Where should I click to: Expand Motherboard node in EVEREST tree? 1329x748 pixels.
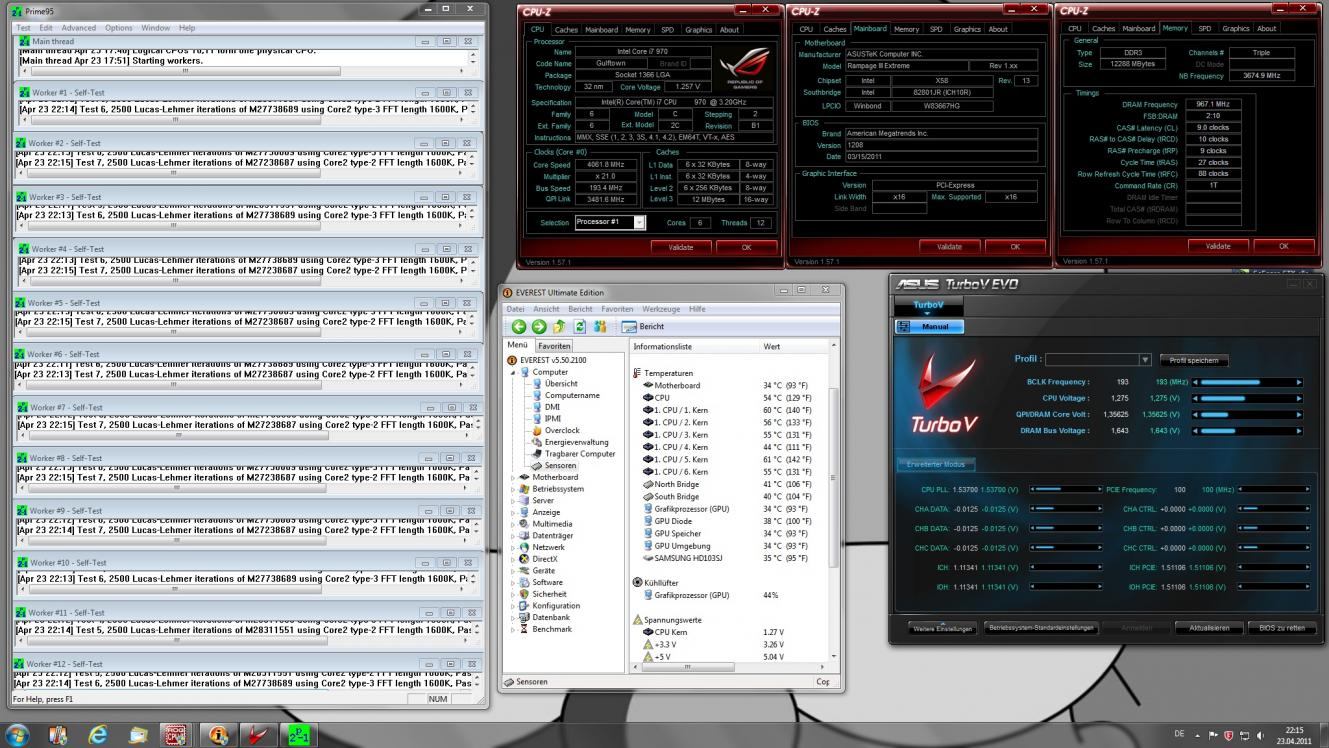tap(513, 478)
